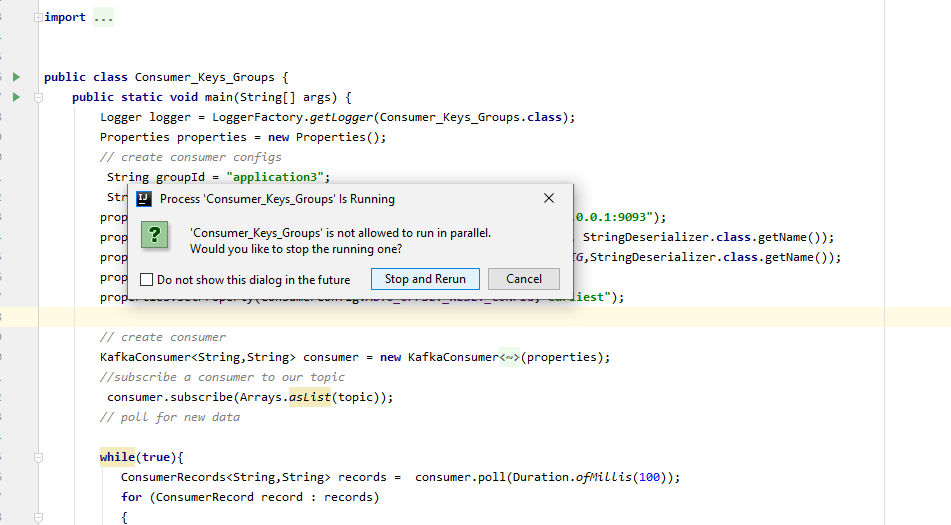
Task: Click the green question mark icon
Action: (x=155, y=235)
